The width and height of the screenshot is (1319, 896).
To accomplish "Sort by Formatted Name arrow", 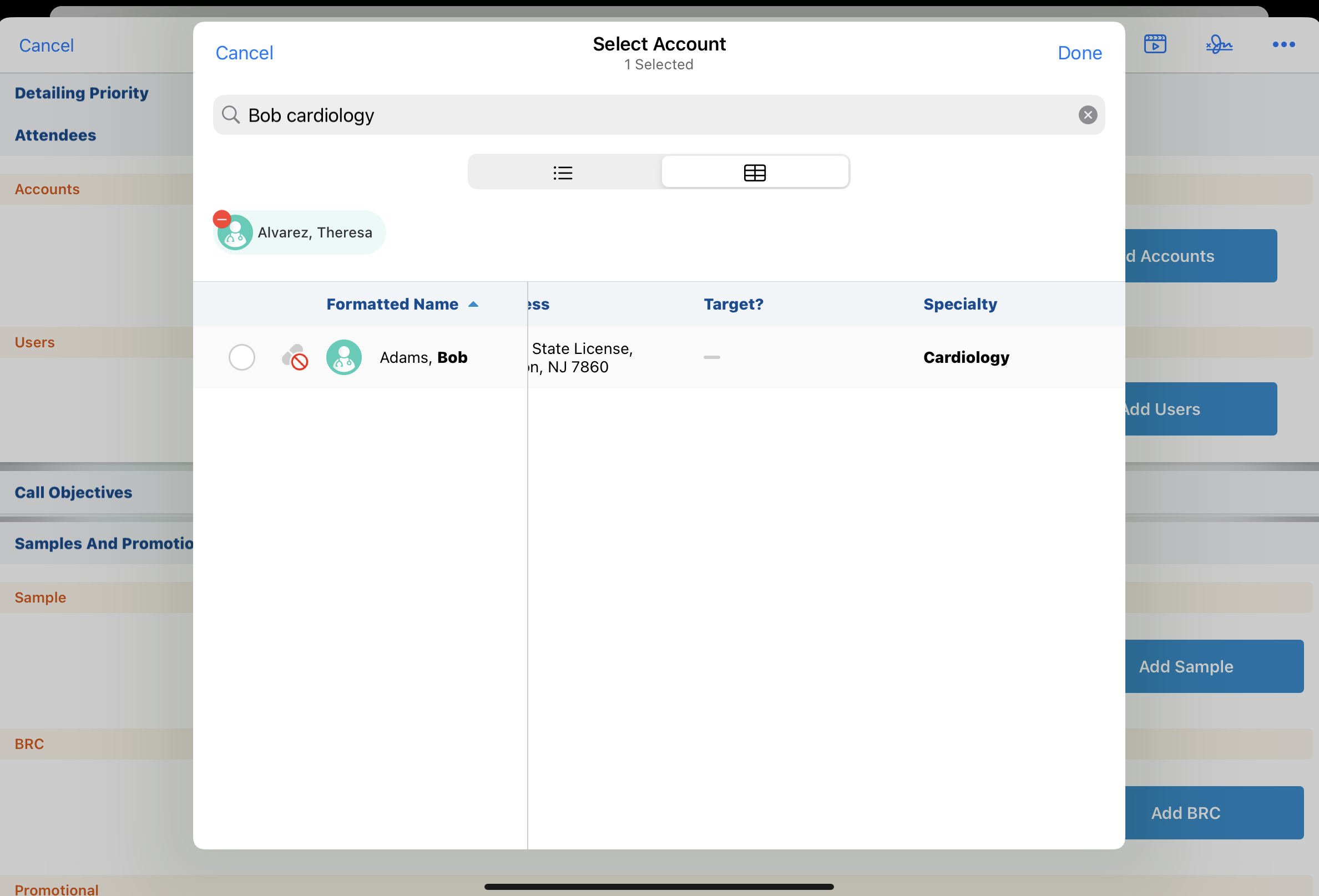I will [x=473, y=305].
